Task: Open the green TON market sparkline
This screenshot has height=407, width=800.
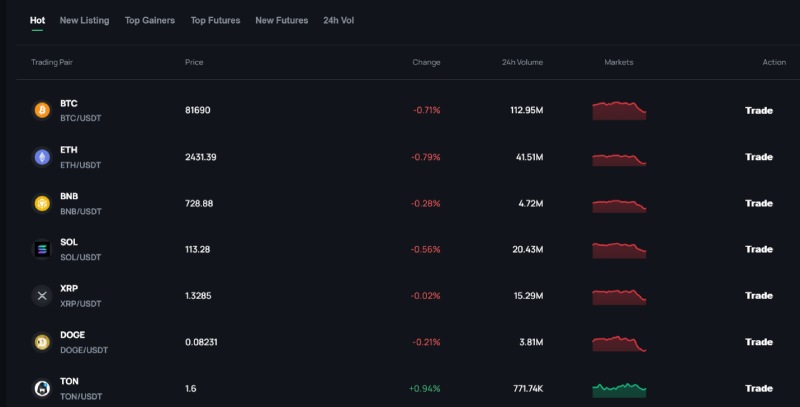Action: [619, 390]
